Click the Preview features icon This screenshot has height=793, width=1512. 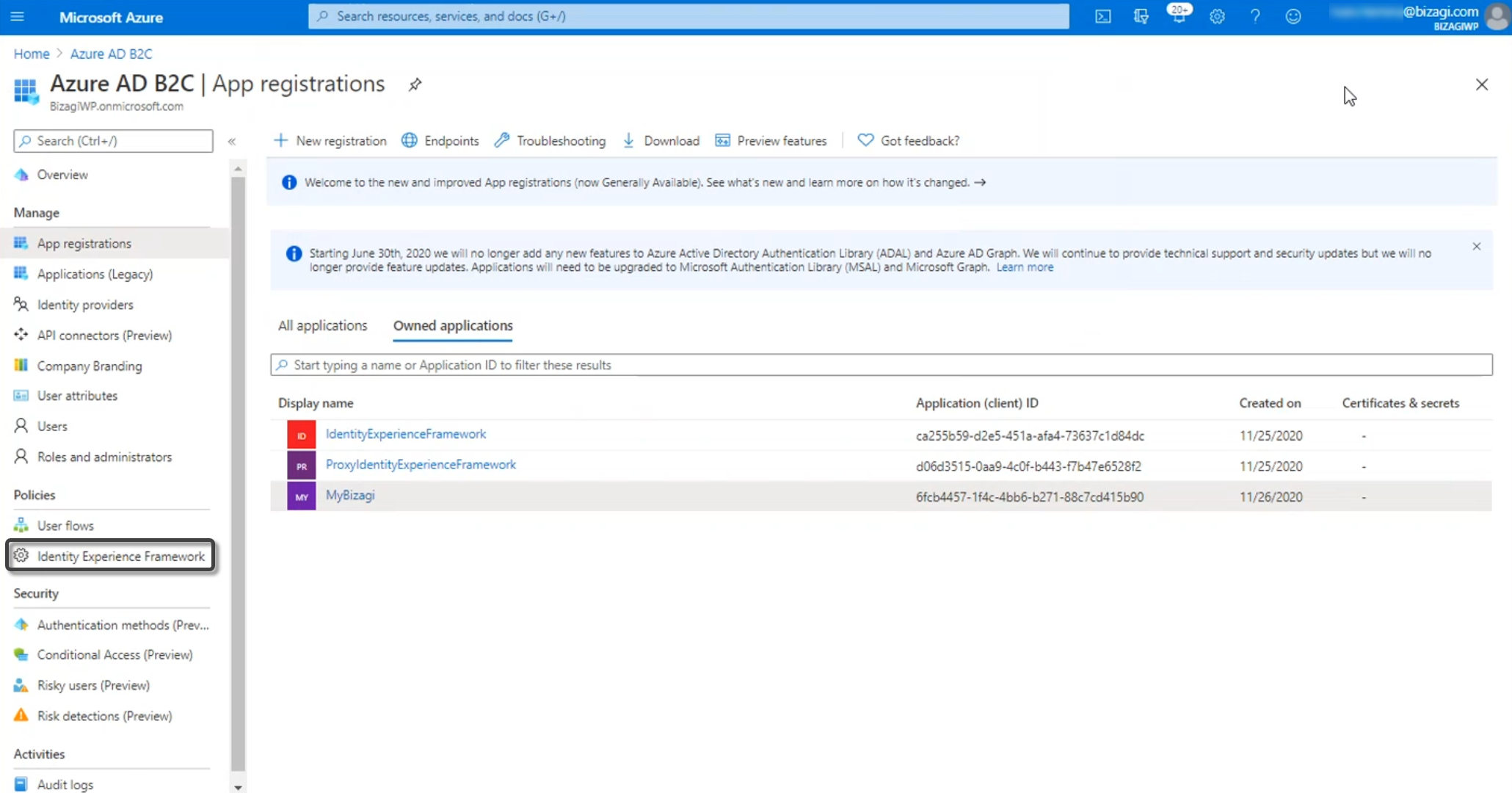[722, 140]
